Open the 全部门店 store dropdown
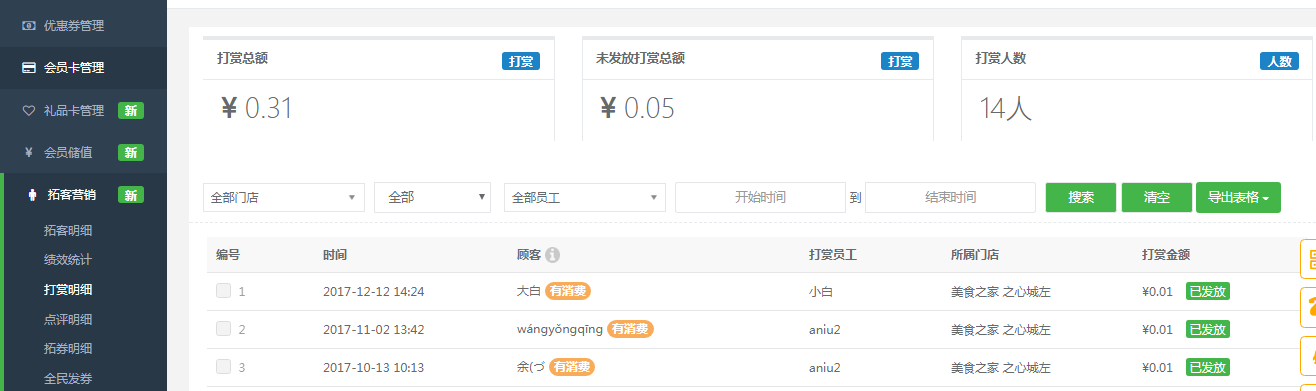1316x391 pixels. 284,197
